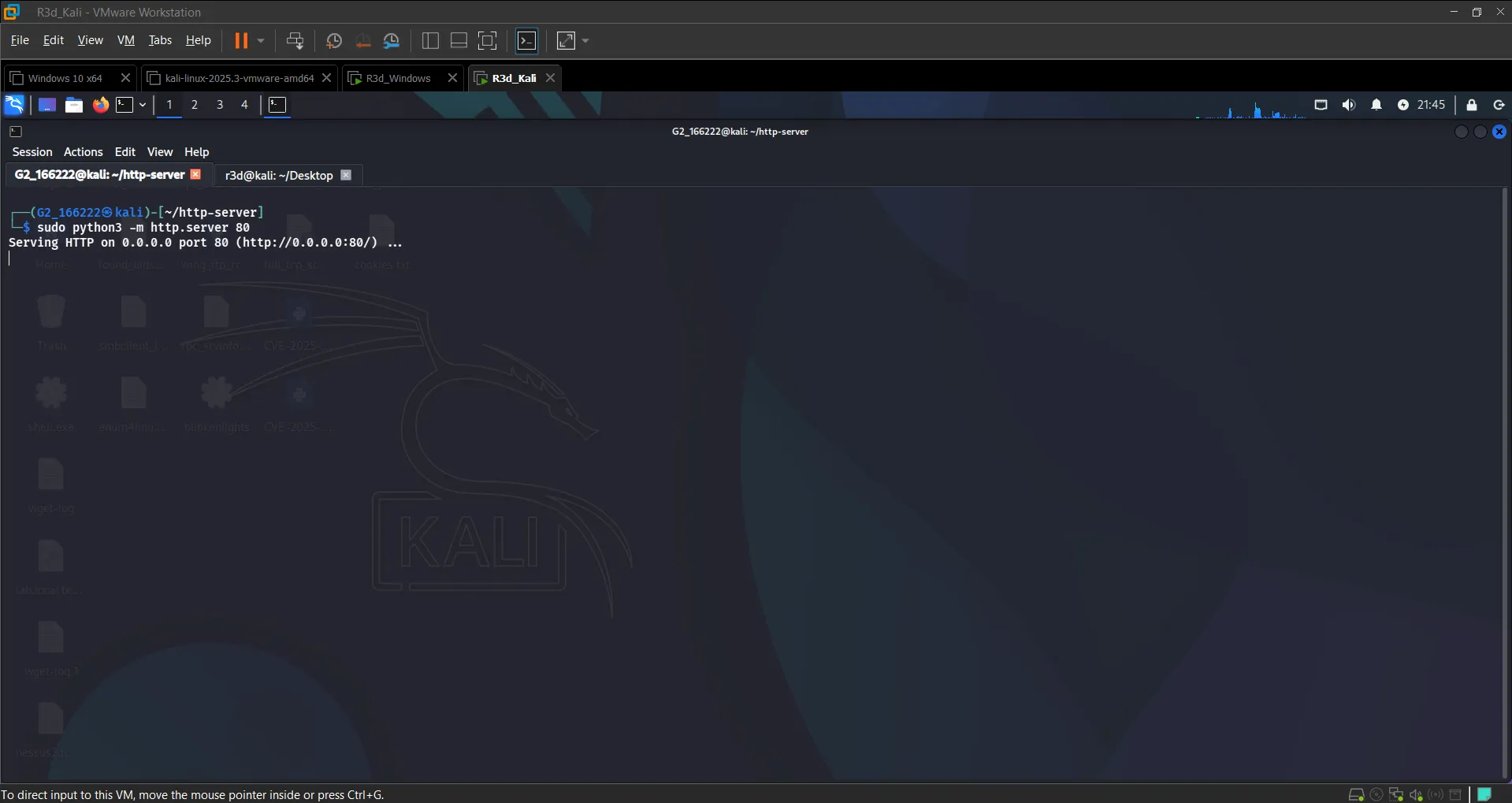Click the hard disk status icon

1356,794
